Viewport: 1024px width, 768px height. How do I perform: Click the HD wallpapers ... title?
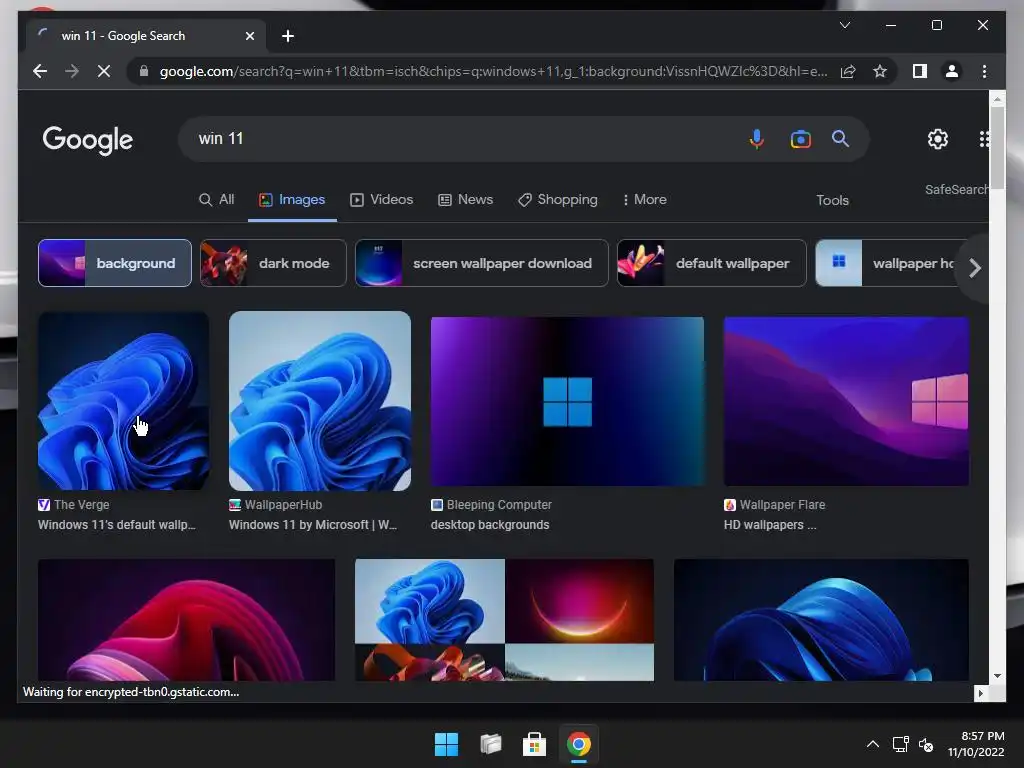click(x=770, y=525)
